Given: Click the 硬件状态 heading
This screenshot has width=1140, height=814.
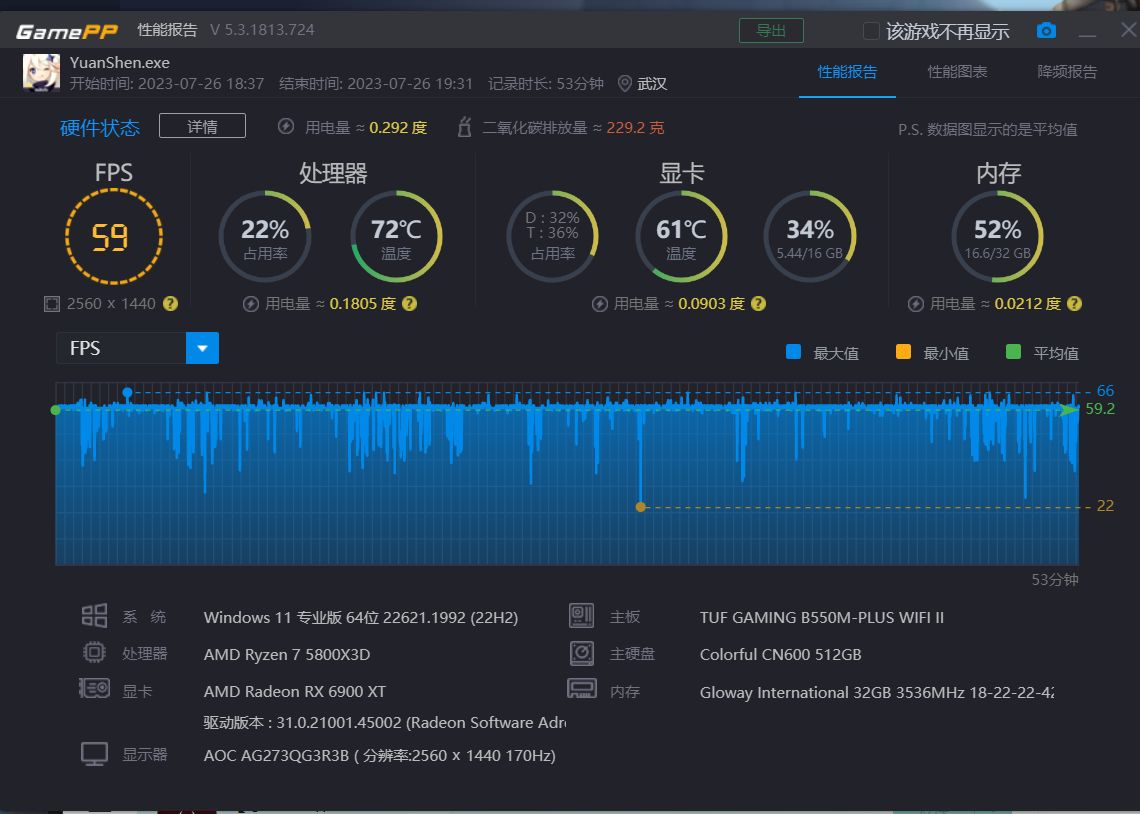Looking at the screenshot, I should pyautogui.click(x=100, y=128).
